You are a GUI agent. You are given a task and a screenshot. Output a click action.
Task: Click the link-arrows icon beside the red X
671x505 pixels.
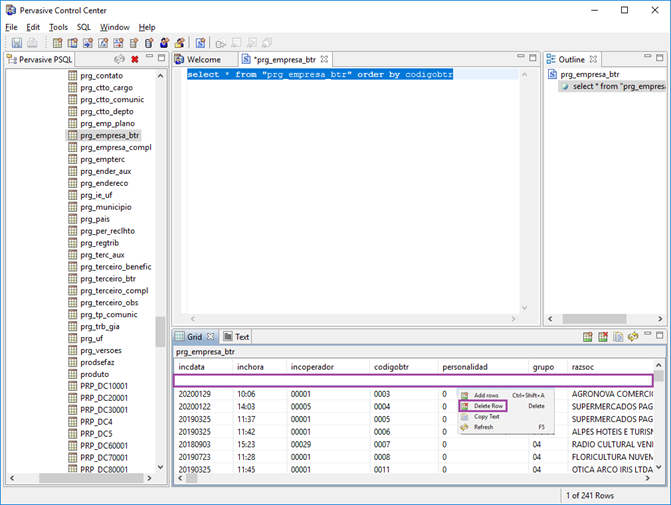[119, 60]
